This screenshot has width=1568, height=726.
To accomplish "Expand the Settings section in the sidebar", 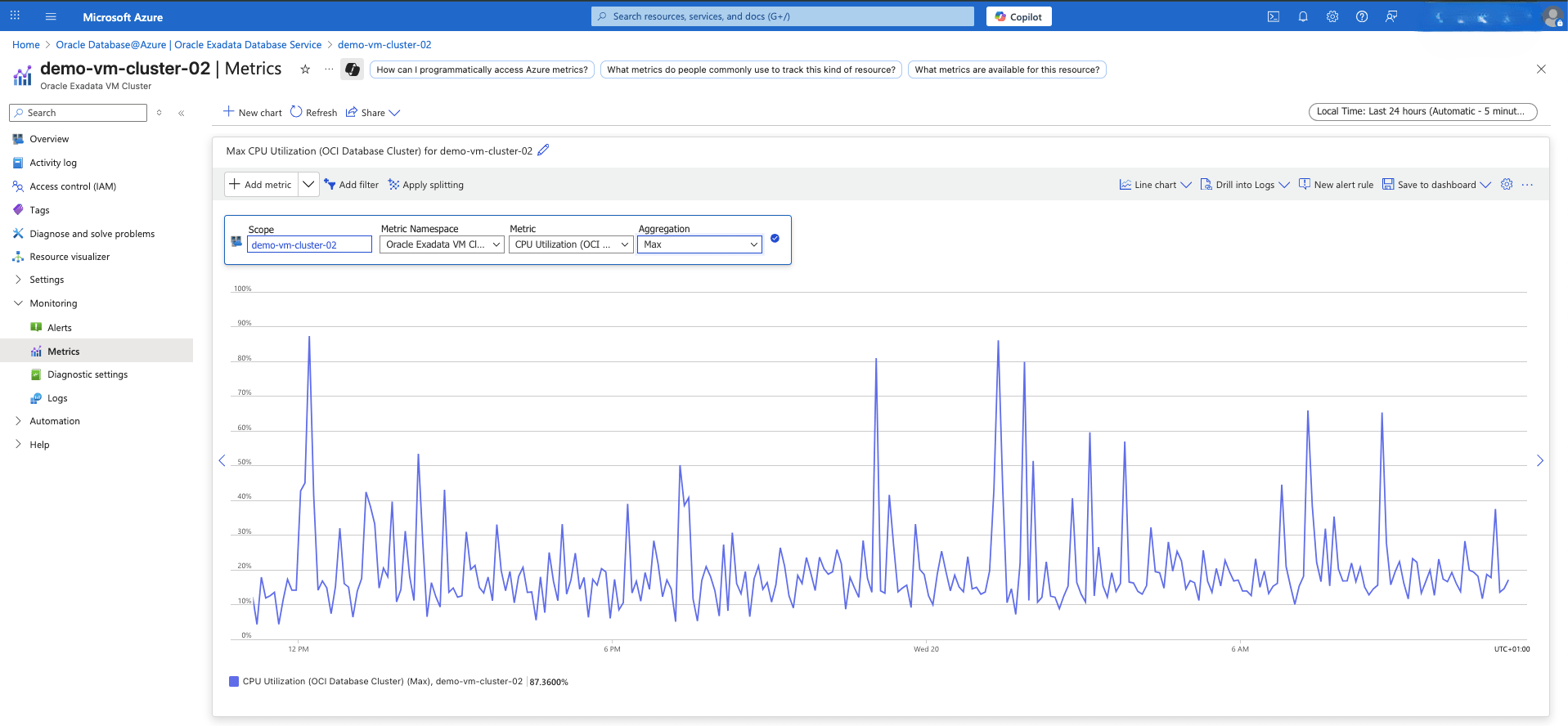I will pos(18,280).
